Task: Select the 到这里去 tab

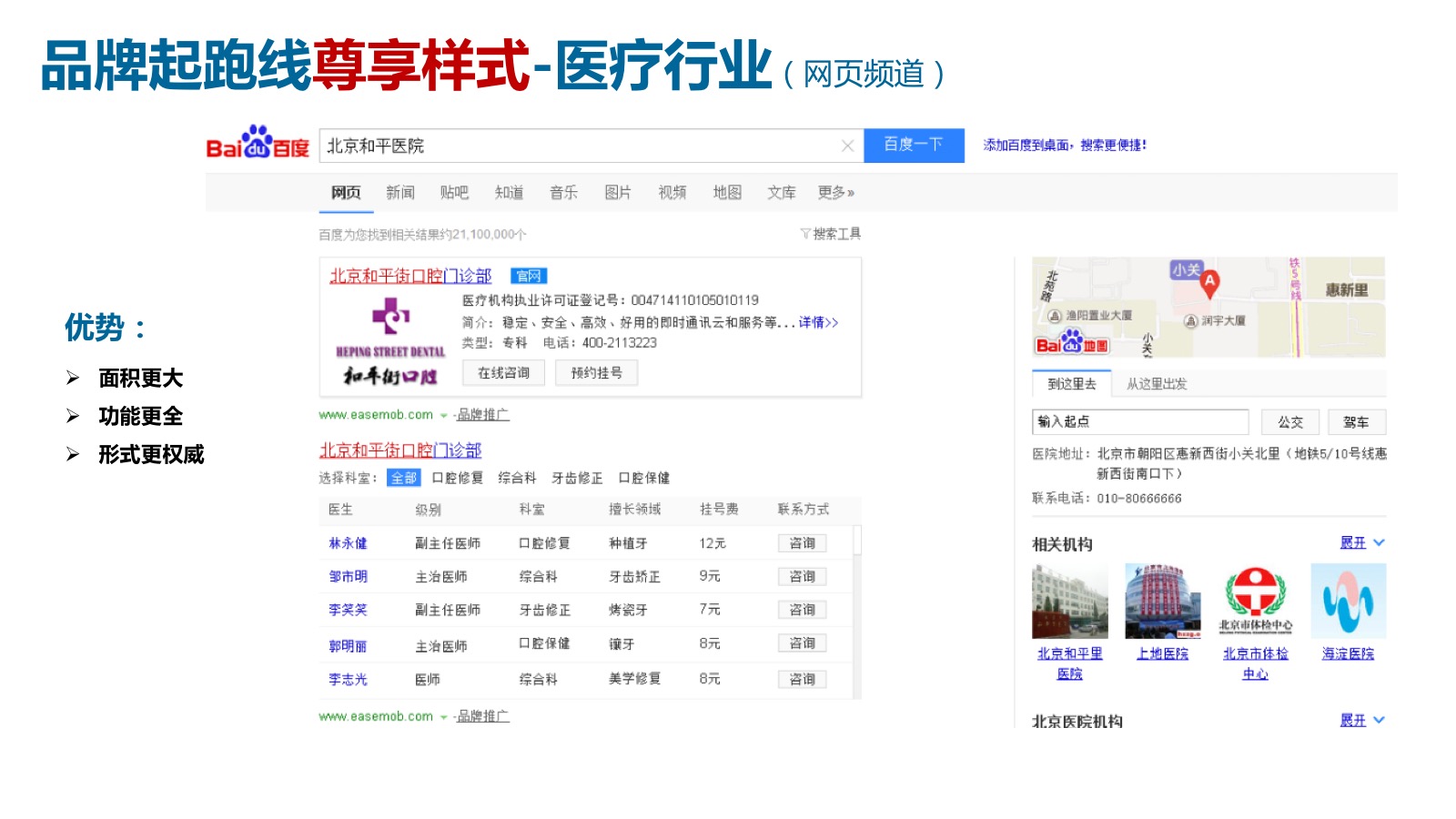Action: [x=1072, y=384]
